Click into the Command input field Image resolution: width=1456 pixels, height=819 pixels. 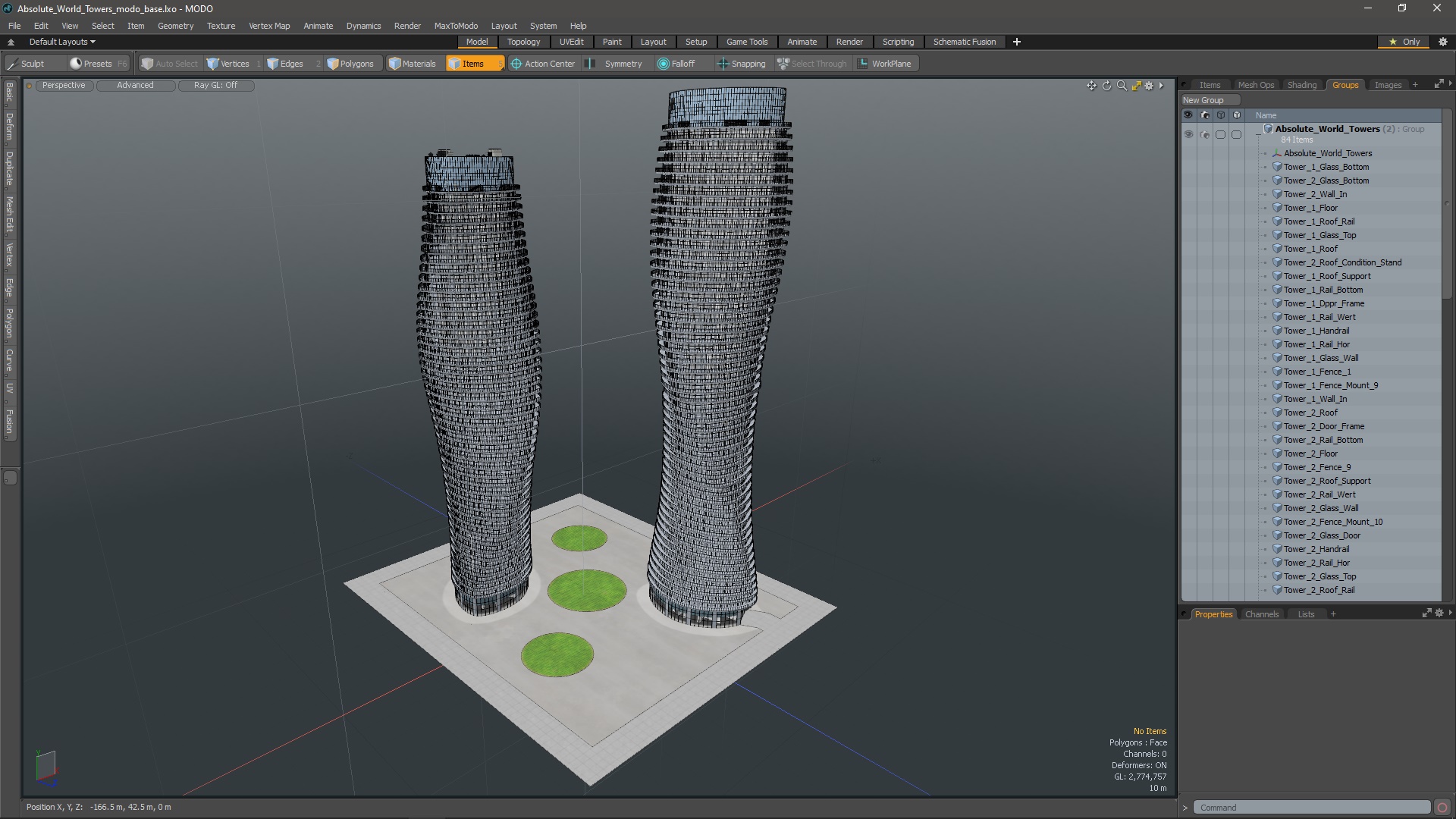click(x=1312, y=808)
